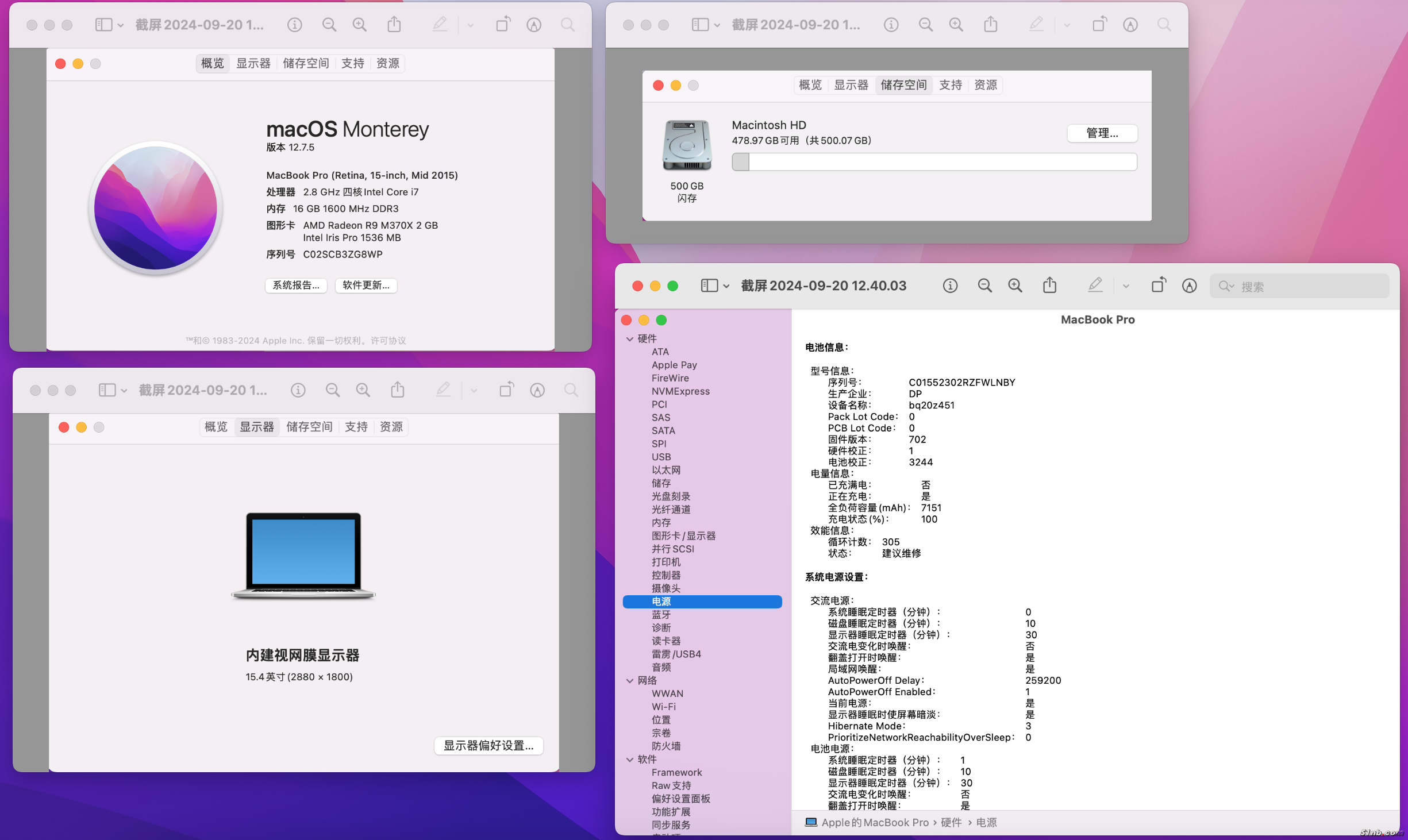Click the 管理... button for Macintosh HD

1102,133
